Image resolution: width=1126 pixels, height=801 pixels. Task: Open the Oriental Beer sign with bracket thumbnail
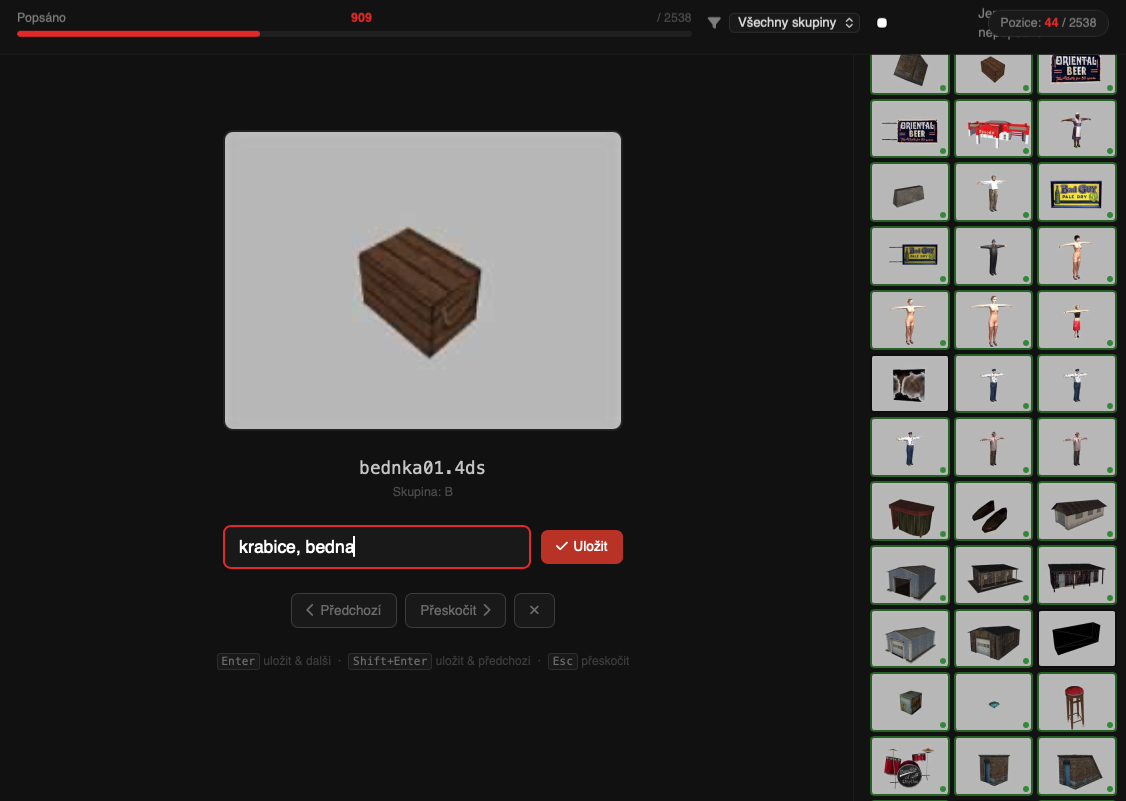point(910,129)
